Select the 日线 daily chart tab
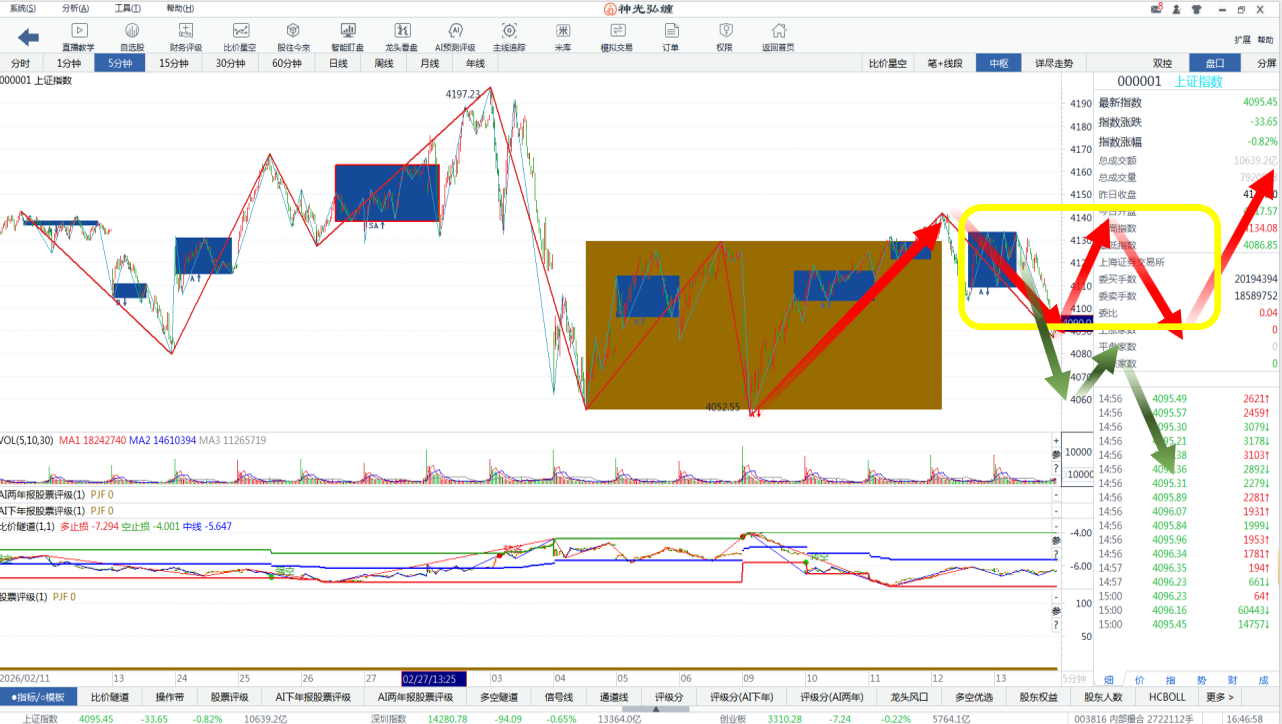The height and width of the screenshot is (724, 1282). 338,63
